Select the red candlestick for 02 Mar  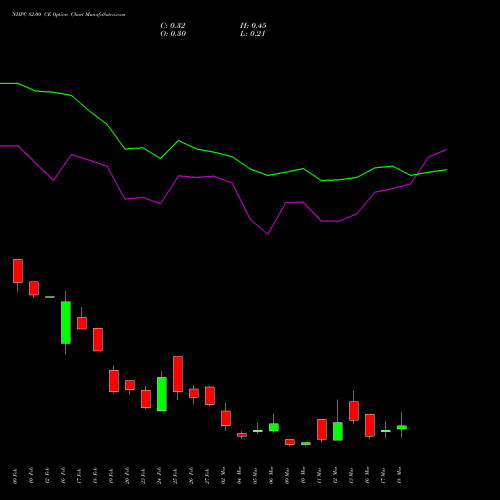click(226, 418)
